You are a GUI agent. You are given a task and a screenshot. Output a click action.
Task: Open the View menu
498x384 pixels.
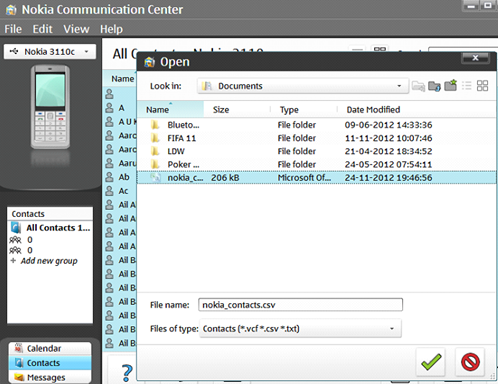76,29
